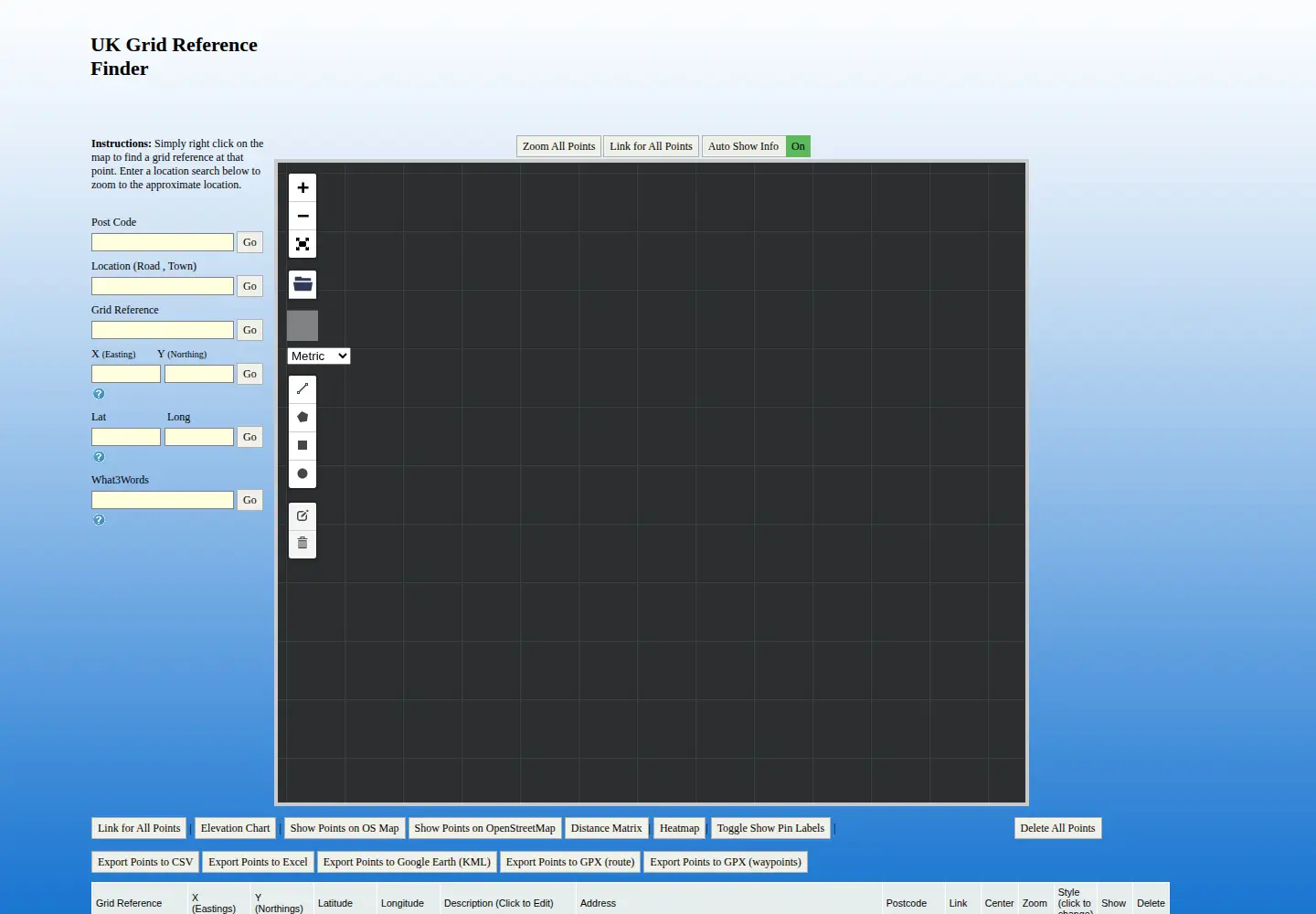Screen dimensions: 1316x914
Task: Click Export Points to GPX (waypoints)
Action: coord(726,862)
